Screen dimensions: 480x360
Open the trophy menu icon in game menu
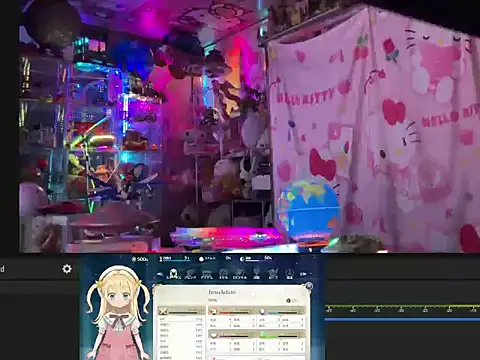[x=256, y=274]
